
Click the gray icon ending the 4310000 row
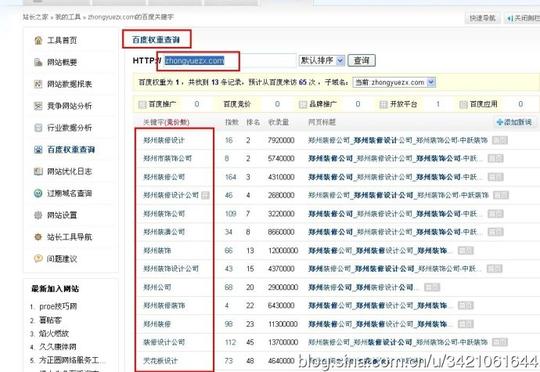496,177
